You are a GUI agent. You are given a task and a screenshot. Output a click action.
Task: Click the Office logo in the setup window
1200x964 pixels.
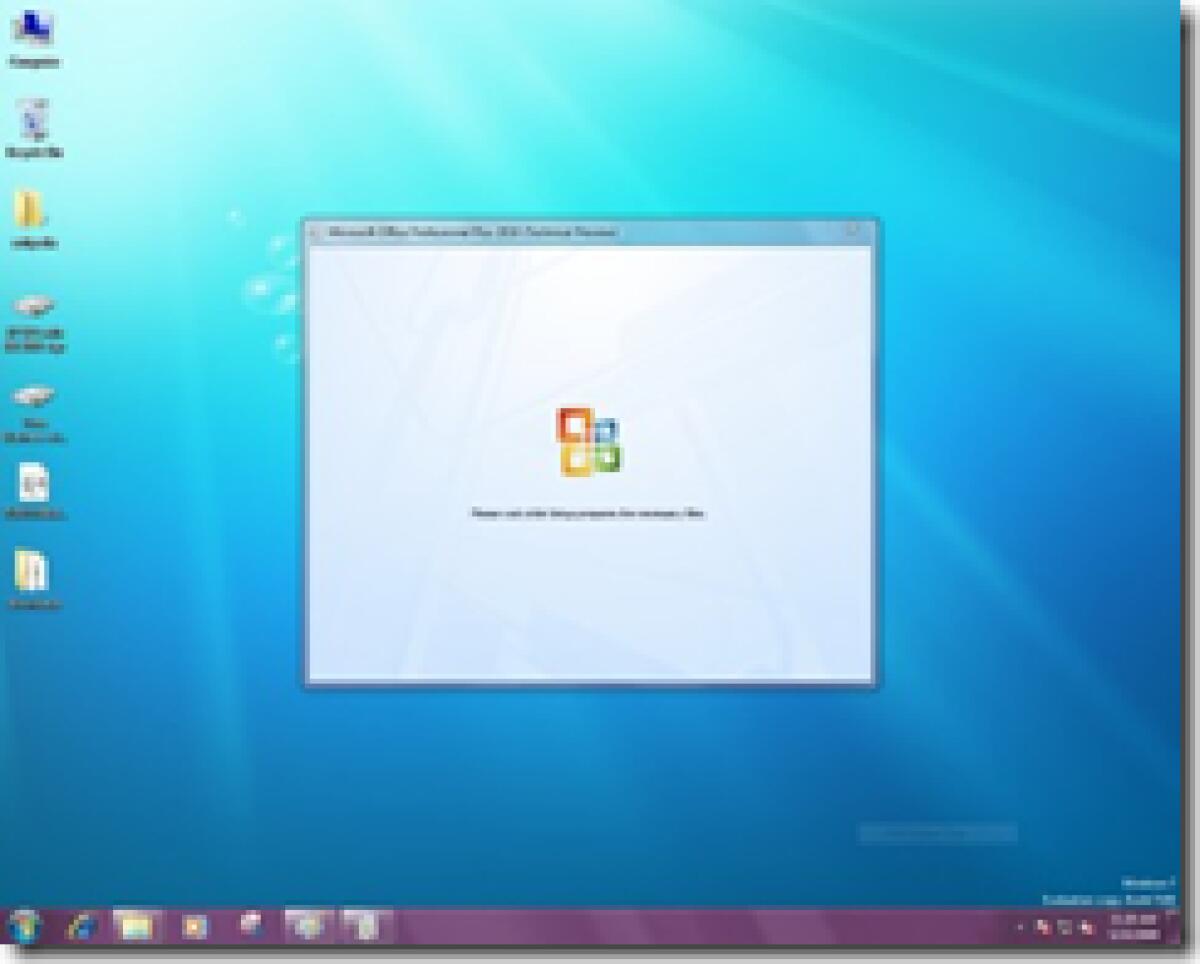590,440
